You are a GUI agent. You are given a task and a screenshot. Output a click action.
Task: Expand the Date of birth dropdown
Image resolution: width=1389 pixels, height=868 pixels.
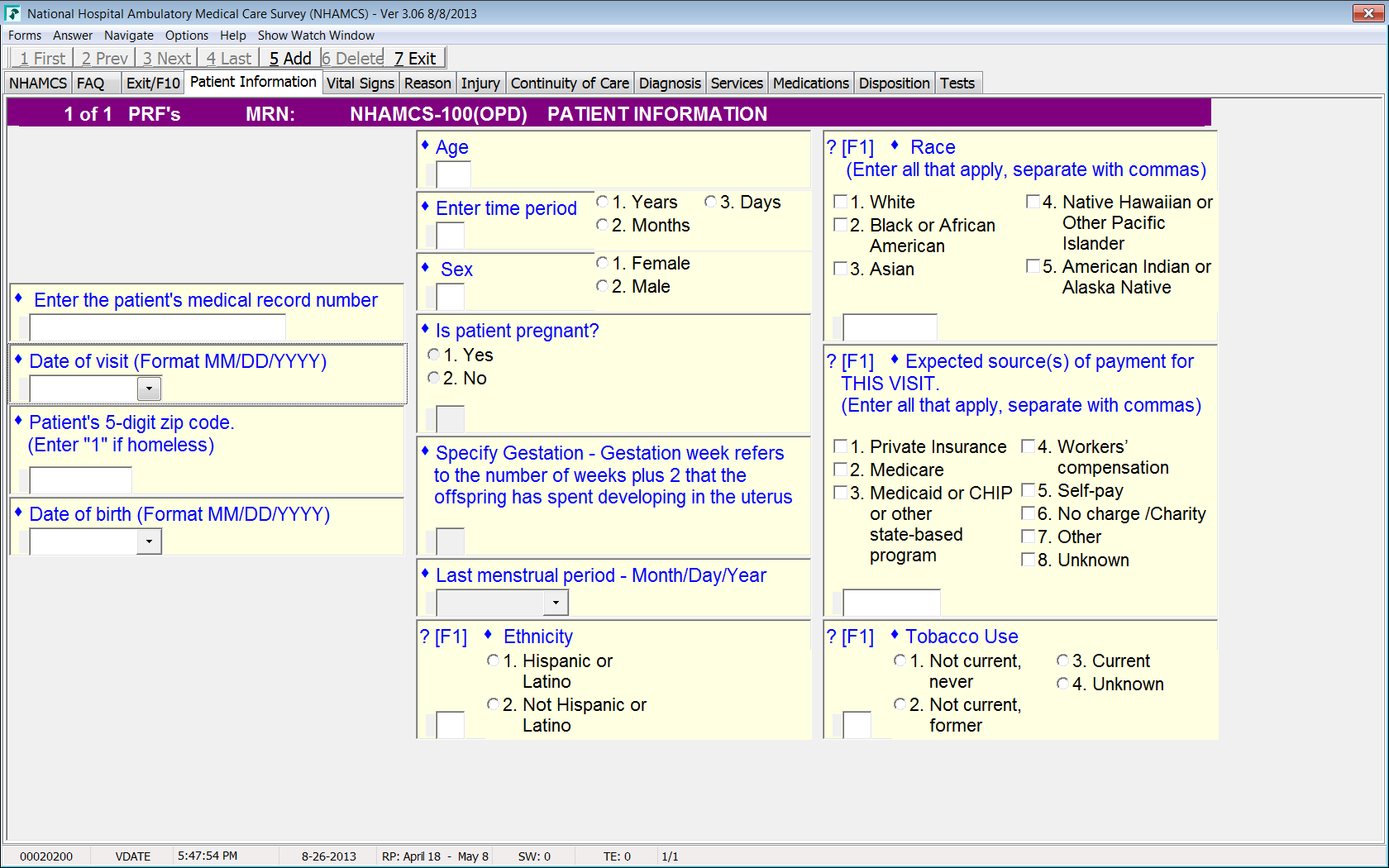coord(149,541)
